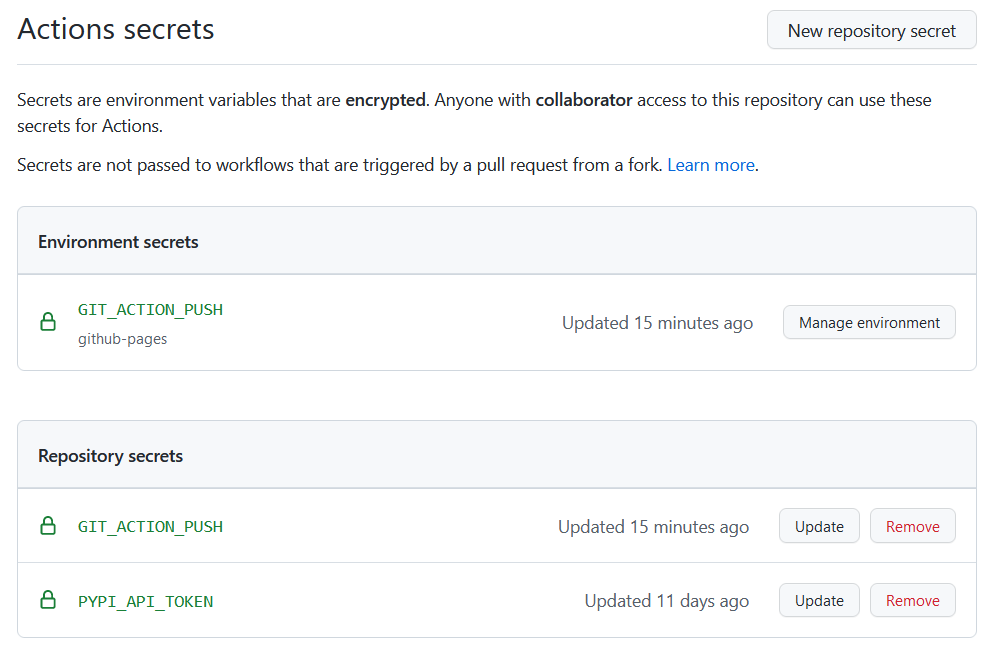Click the lock icon next to PYPI_API_TOKEN
This screenshot has width=996, height=661.
coord(48,601)
